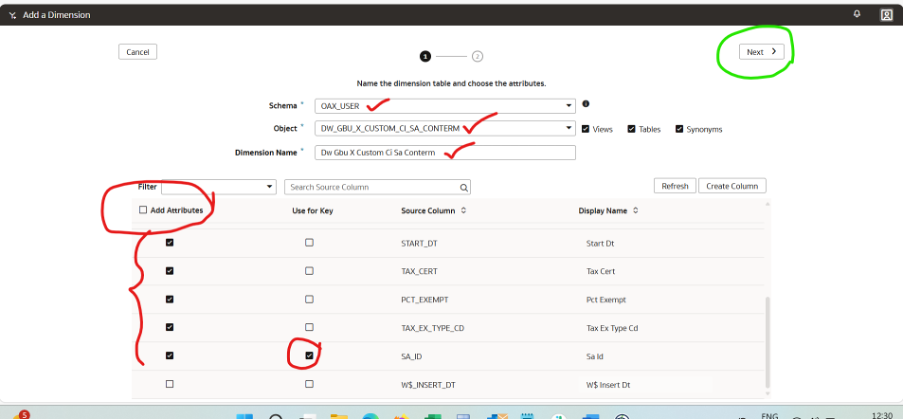Sort by the Display Name sort arrows
This screenshot has width=904, height=420.
click(637, 211)
